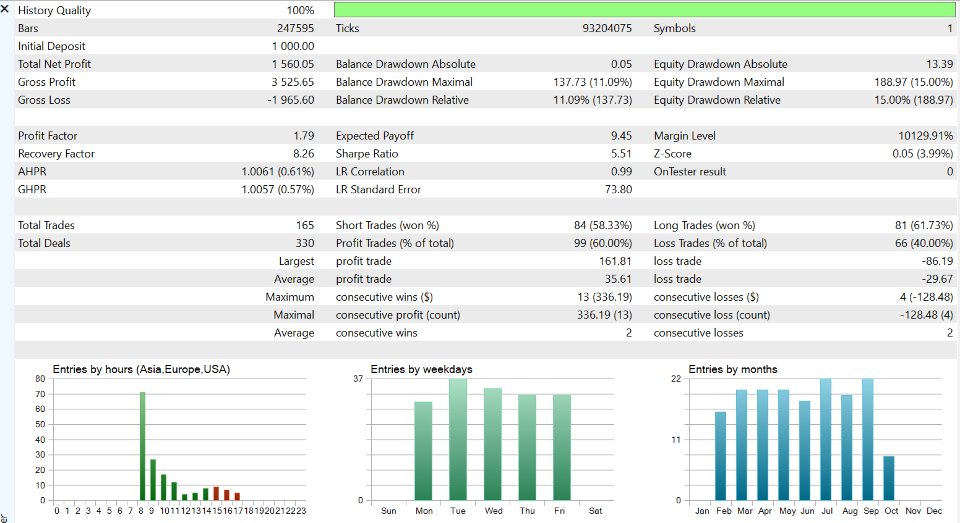
Task: Click the hour 9 bar in hours chart
Action: click(153, 480)
